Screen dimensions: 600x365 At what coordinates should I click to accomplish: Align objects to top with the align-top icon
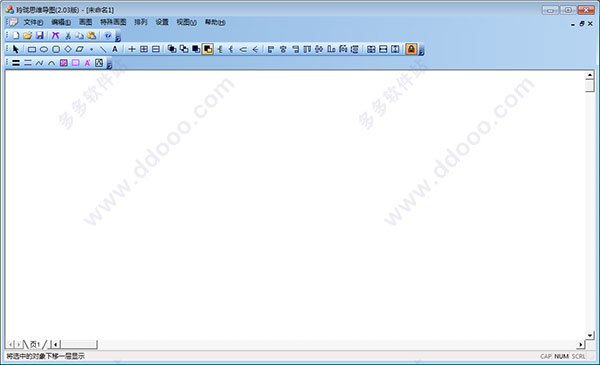coord(307,49)
